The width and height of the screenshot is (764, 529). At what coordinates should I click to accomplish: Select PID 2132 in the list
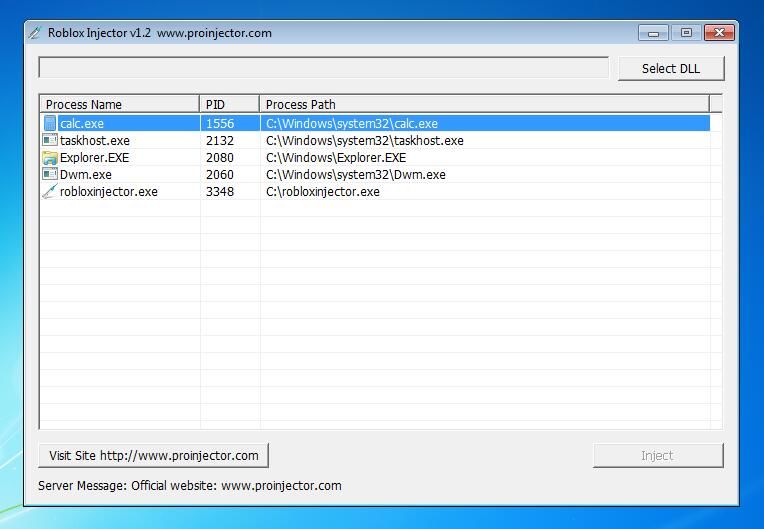220,140
